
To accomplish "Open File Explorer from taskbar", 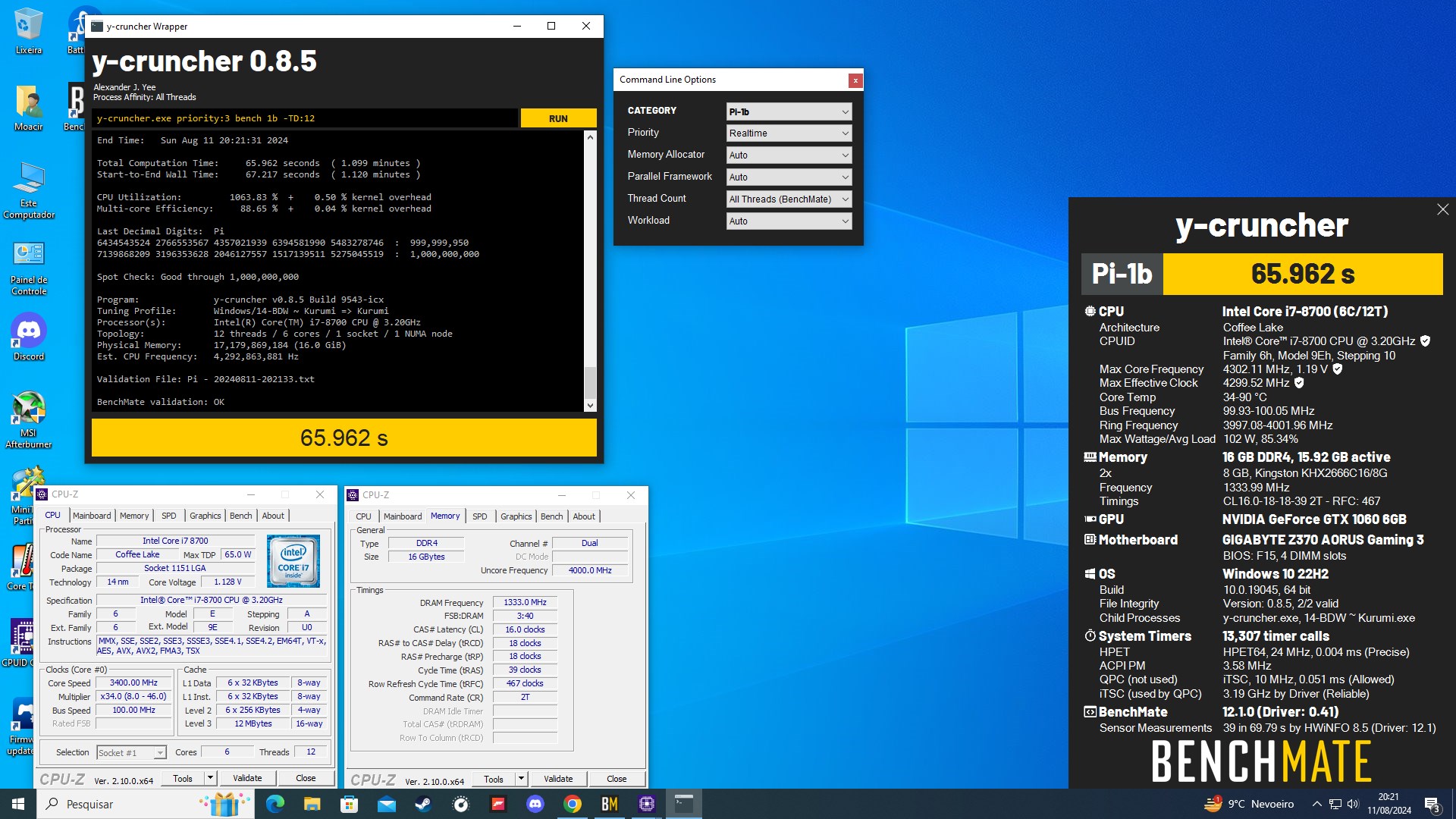I will 312,804.
